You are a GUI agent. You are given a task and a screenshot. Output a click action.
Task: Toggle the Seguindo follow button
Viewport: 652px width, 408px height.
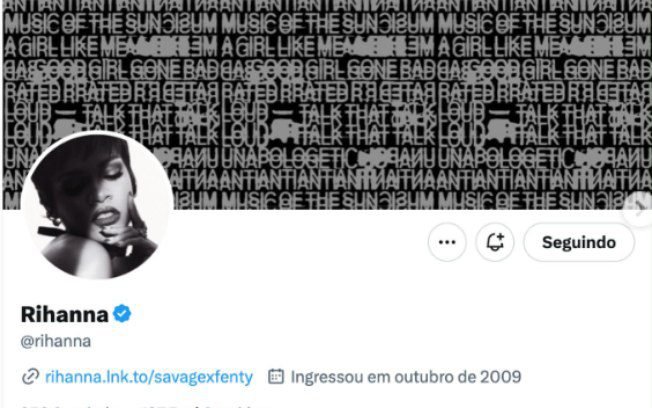coord(579,242)
